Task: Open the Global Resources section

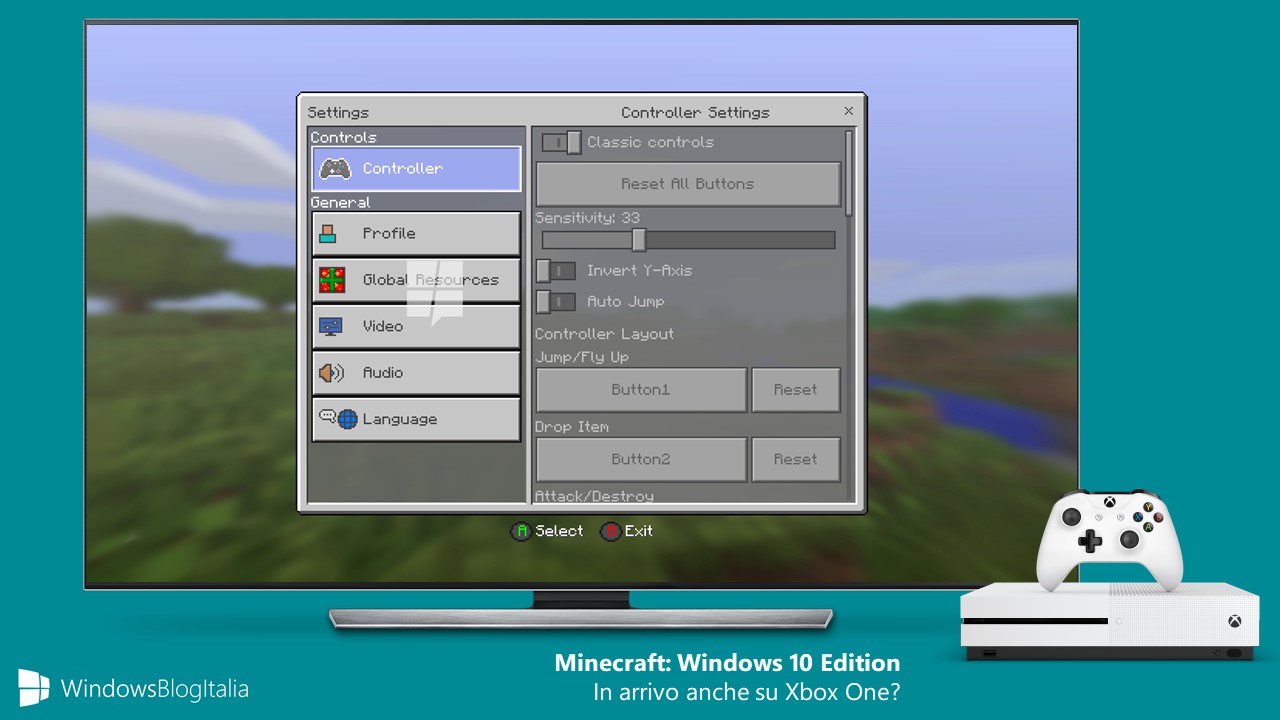Action: click(x=416, y=280)
